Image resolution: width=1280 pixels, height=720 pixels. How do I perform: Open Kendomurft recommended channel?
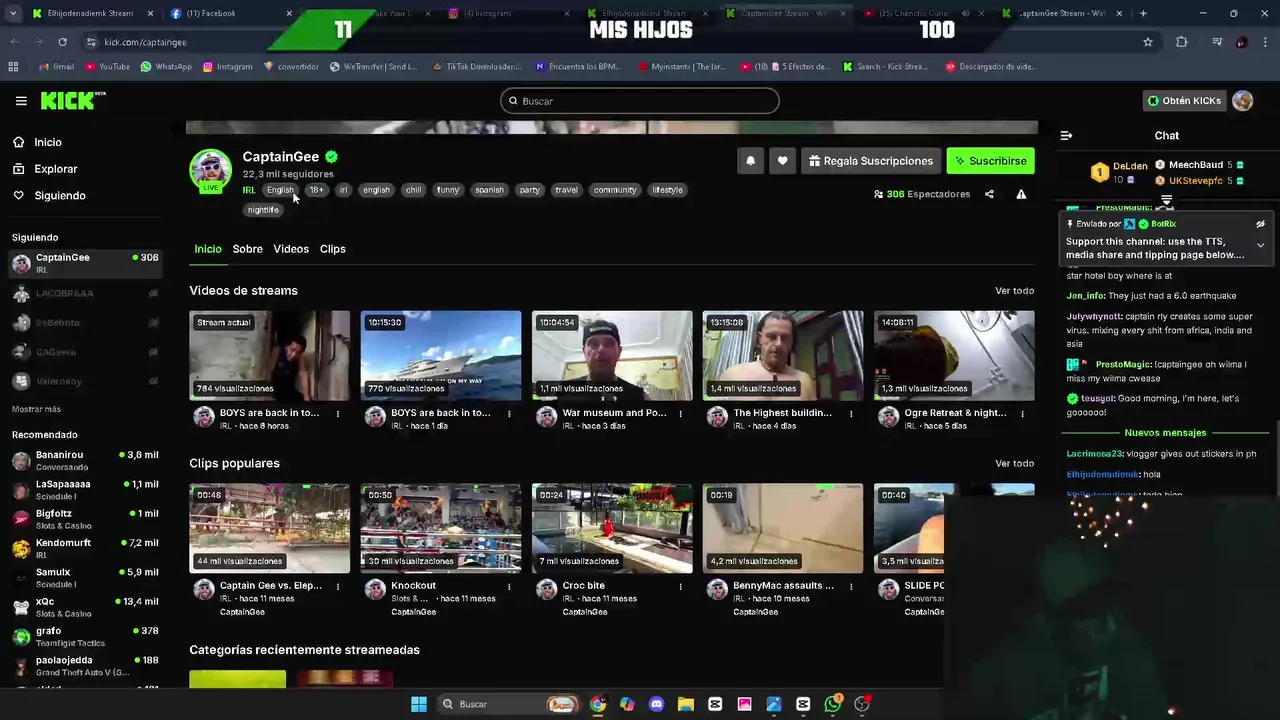pyautogui.click(x=85, y=548)
